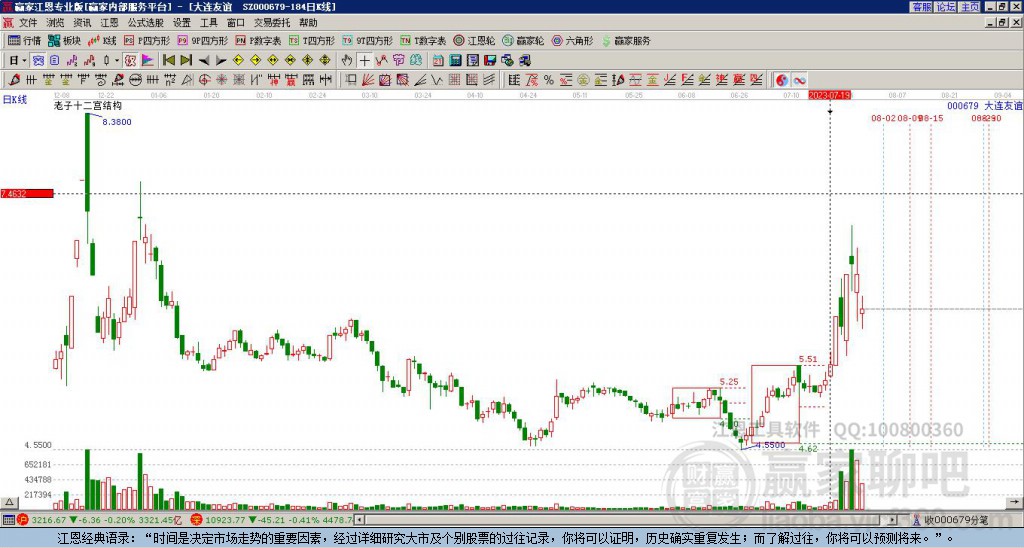Open the 交易委托 menu

(272, 23)
